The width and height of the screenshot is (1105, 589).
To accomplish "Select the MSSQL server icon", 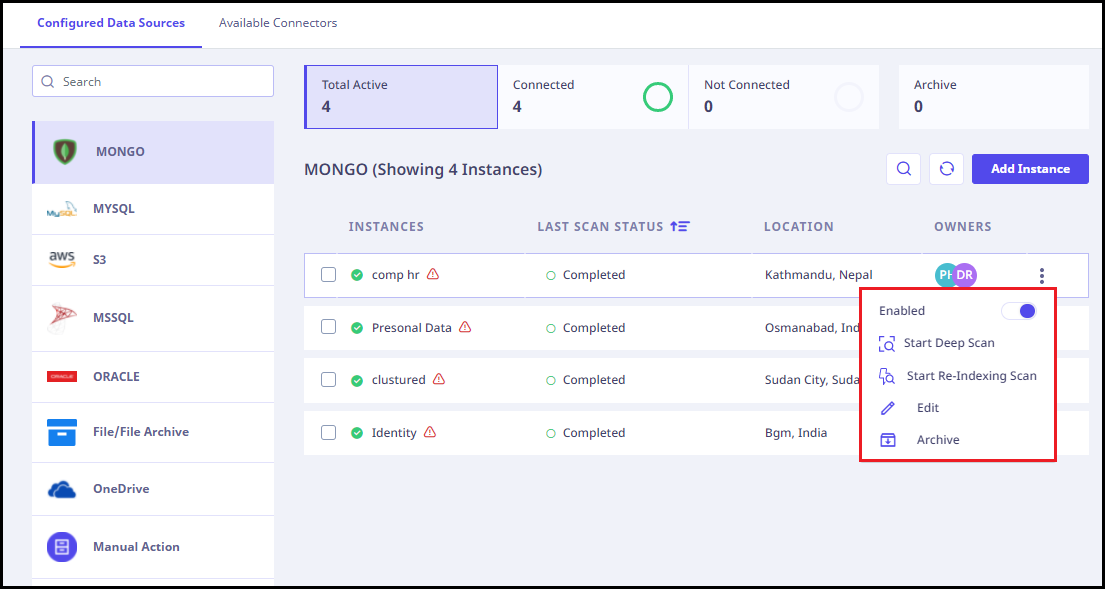I will pyautogui.click(x=62, y=318).
